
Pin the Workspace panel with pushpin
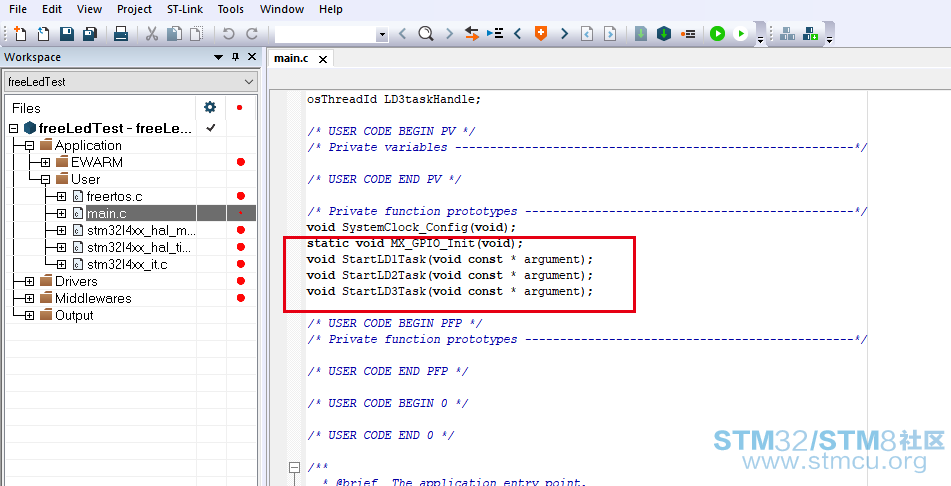click(235, 57)
